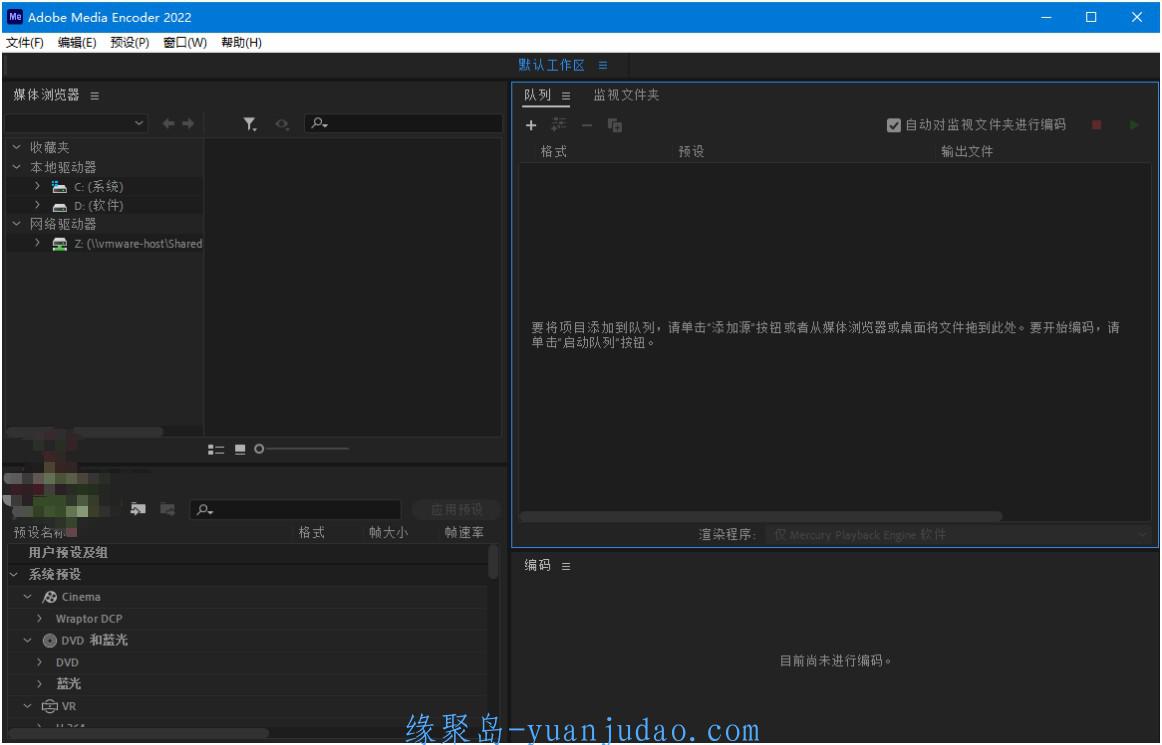Click the queue panel horizontal scrollbar
The image size is (1162, 745).
click(x=760, y=516)
